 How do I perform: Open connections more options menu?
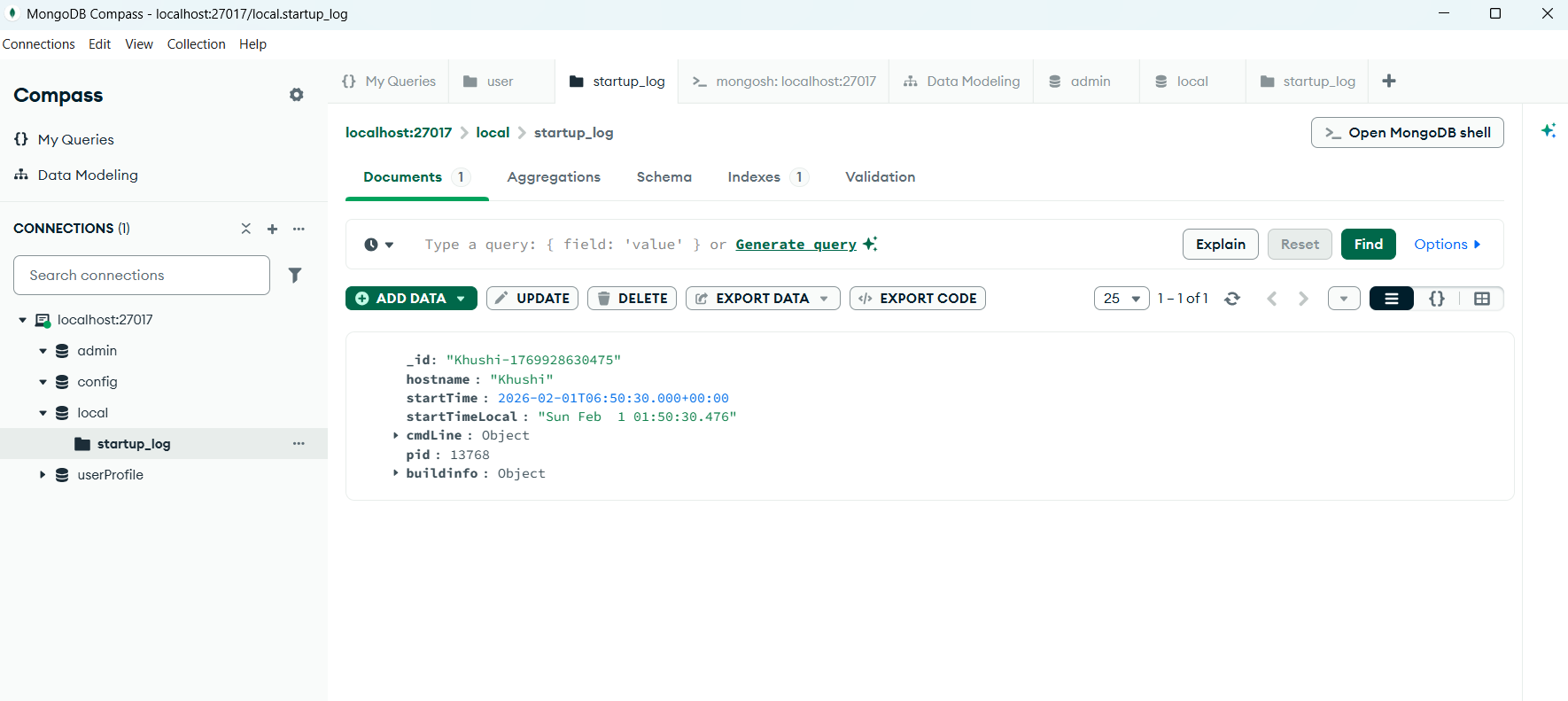(299, 229)
